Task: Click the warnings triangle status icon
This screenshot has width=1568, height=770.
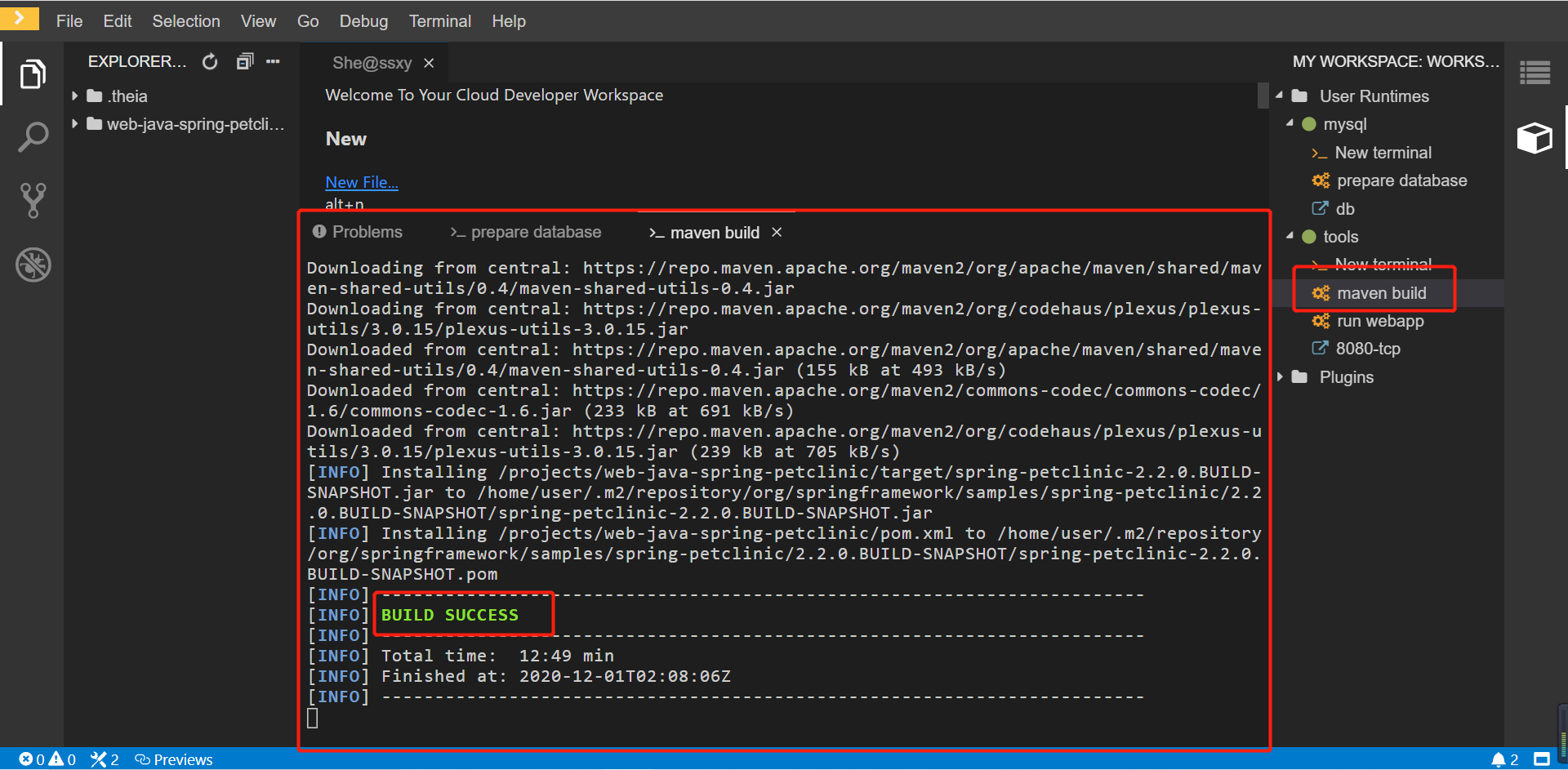Action: [56, 759]
